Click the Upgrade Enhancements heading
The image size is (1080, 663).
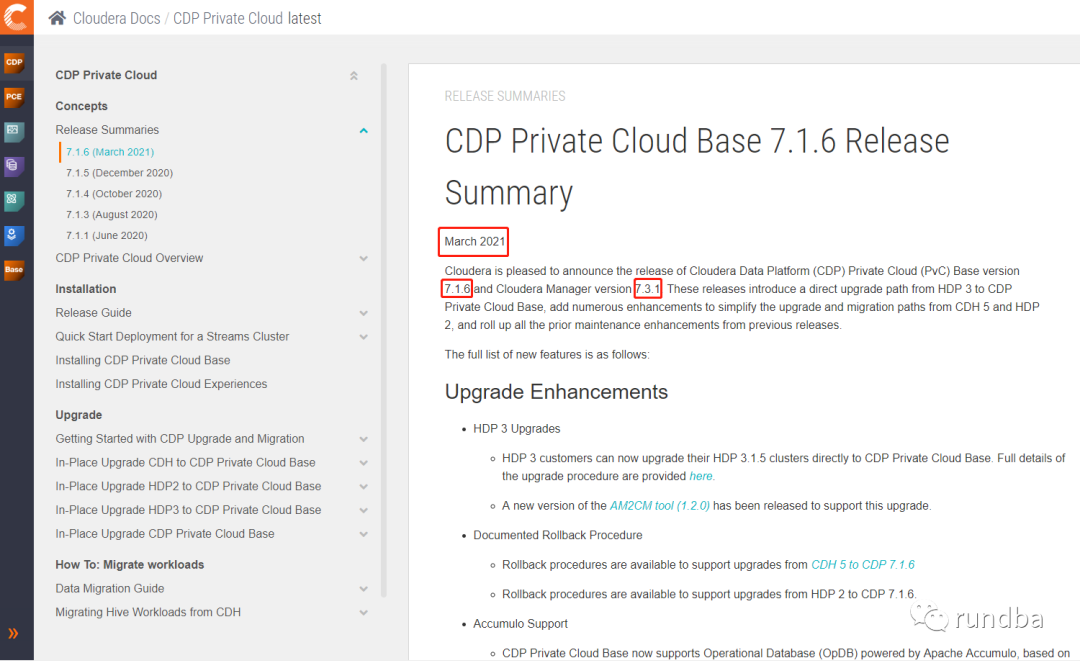[x=557, y=392]
